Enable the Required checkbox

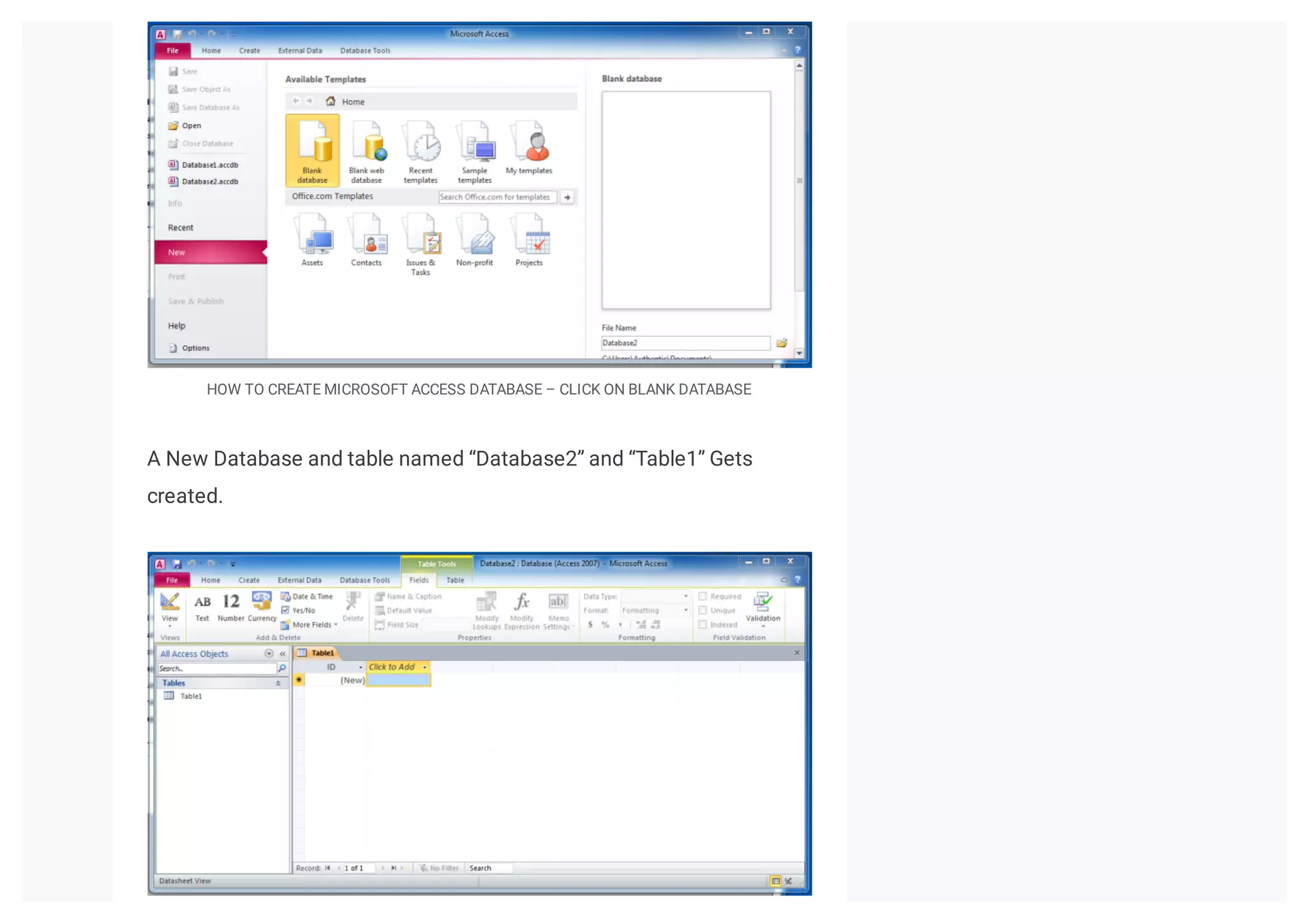click(703, 596)
